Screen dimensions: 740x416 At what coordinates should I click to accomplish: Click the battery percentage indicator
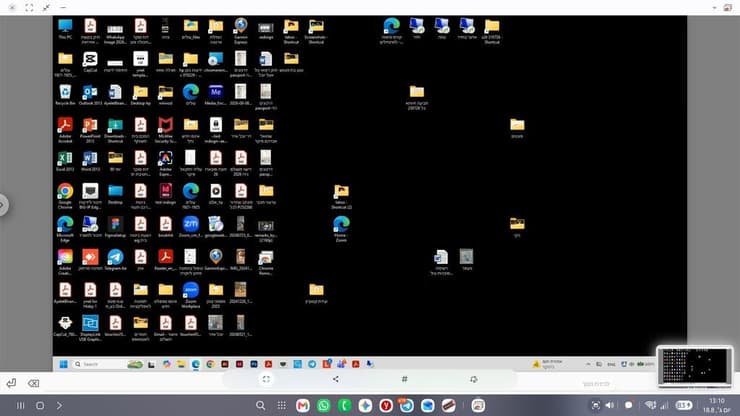[683, 405]
